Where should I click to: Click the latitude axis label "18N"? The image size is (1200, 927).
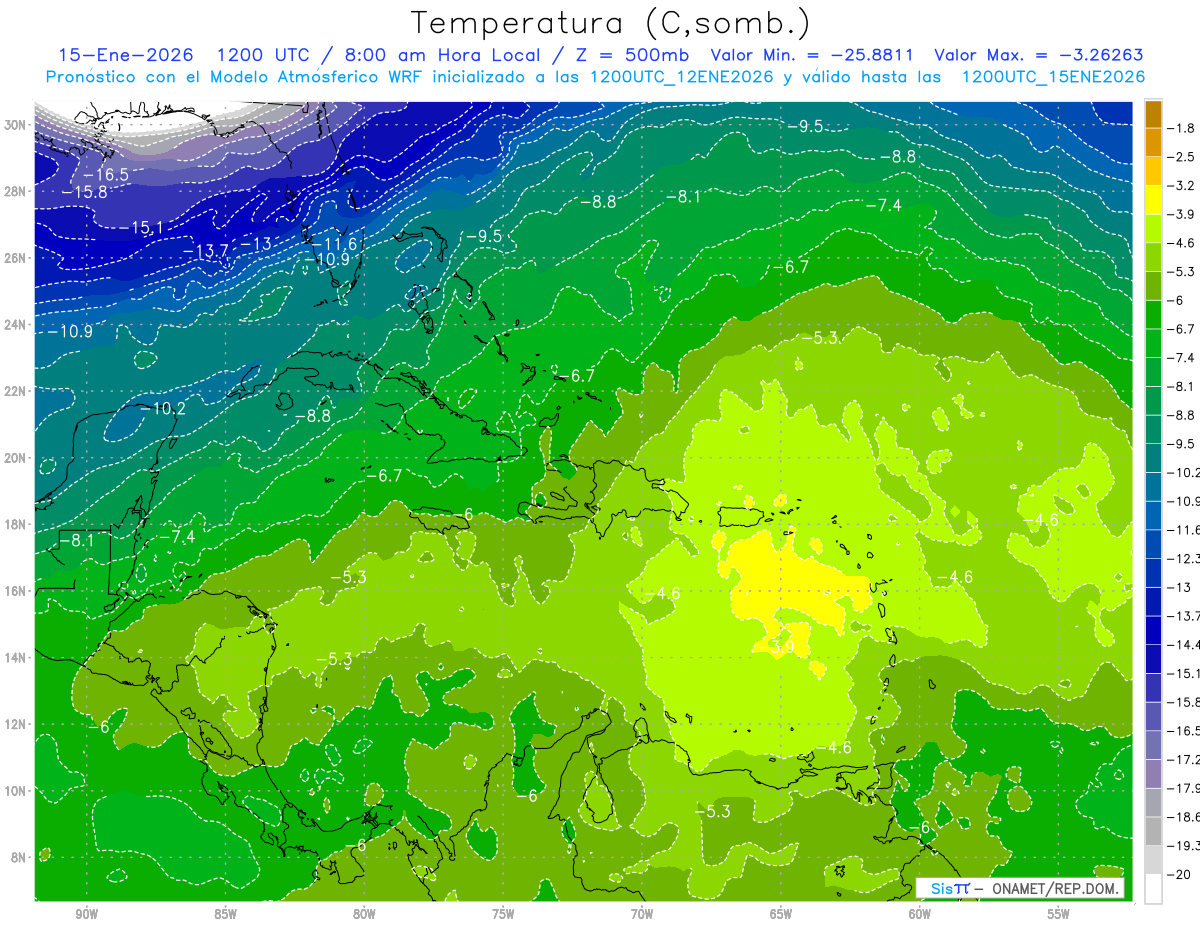click(x=16, y=524)
